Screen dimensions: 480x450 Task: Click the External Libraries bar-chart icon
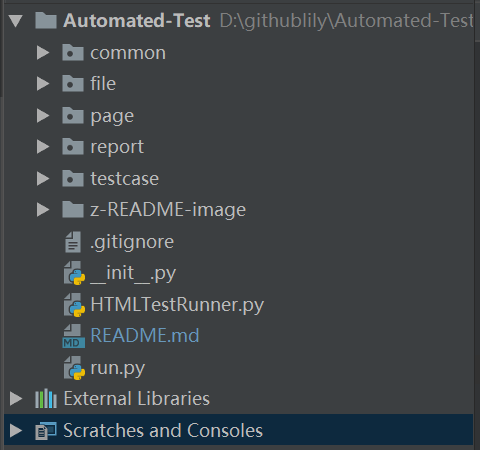coord(46,398)
